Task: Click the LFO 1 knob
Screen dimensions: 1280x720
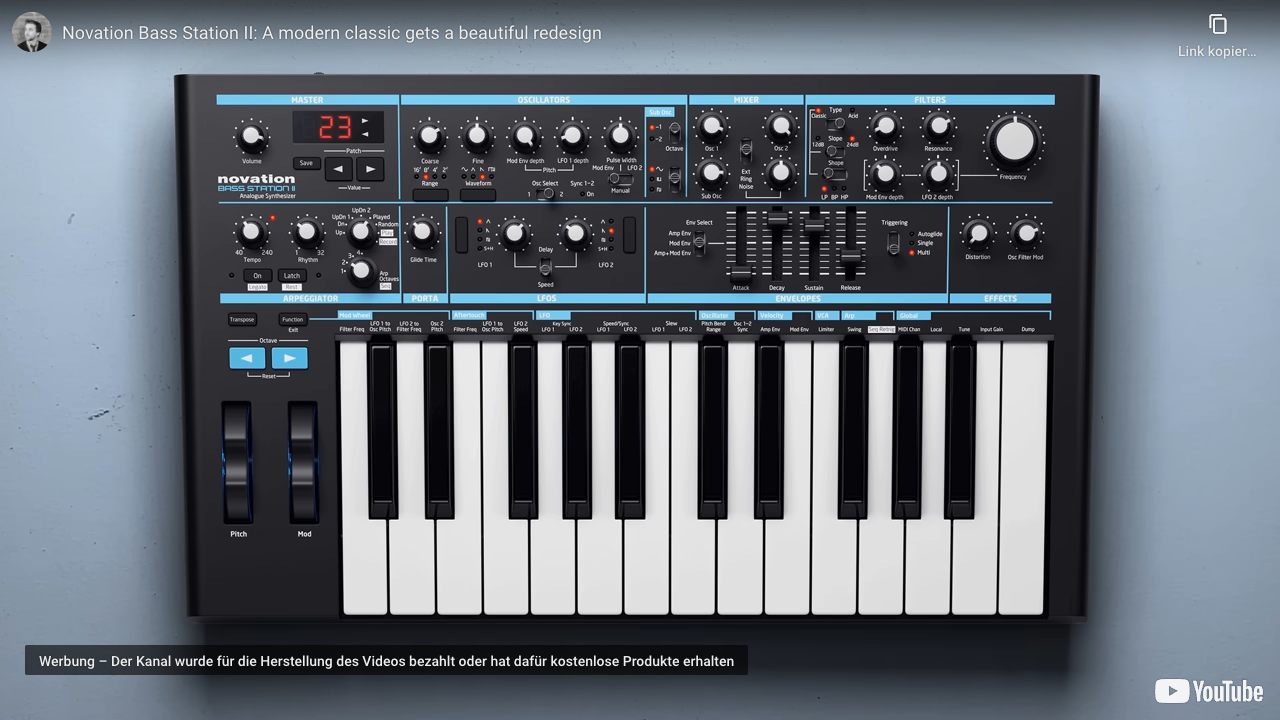Action: pyautogui.click(x=514, y=234)
